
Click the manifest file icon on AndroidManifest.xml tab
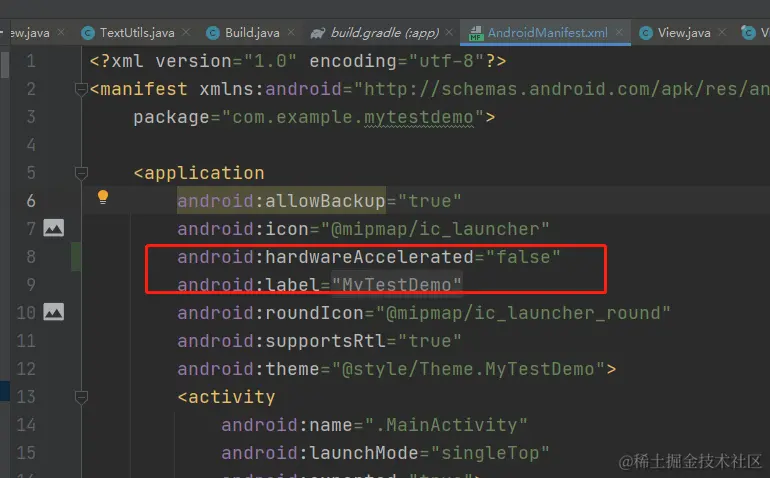click(x=475, y=33)
